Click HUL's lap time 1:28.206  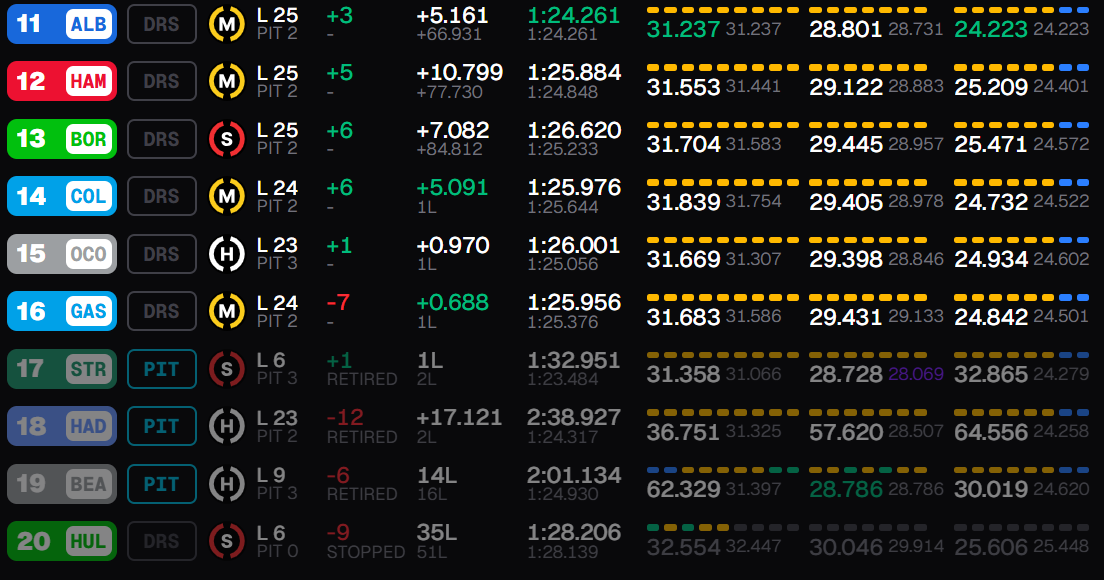pyautogui.click(x=574, y=532)
